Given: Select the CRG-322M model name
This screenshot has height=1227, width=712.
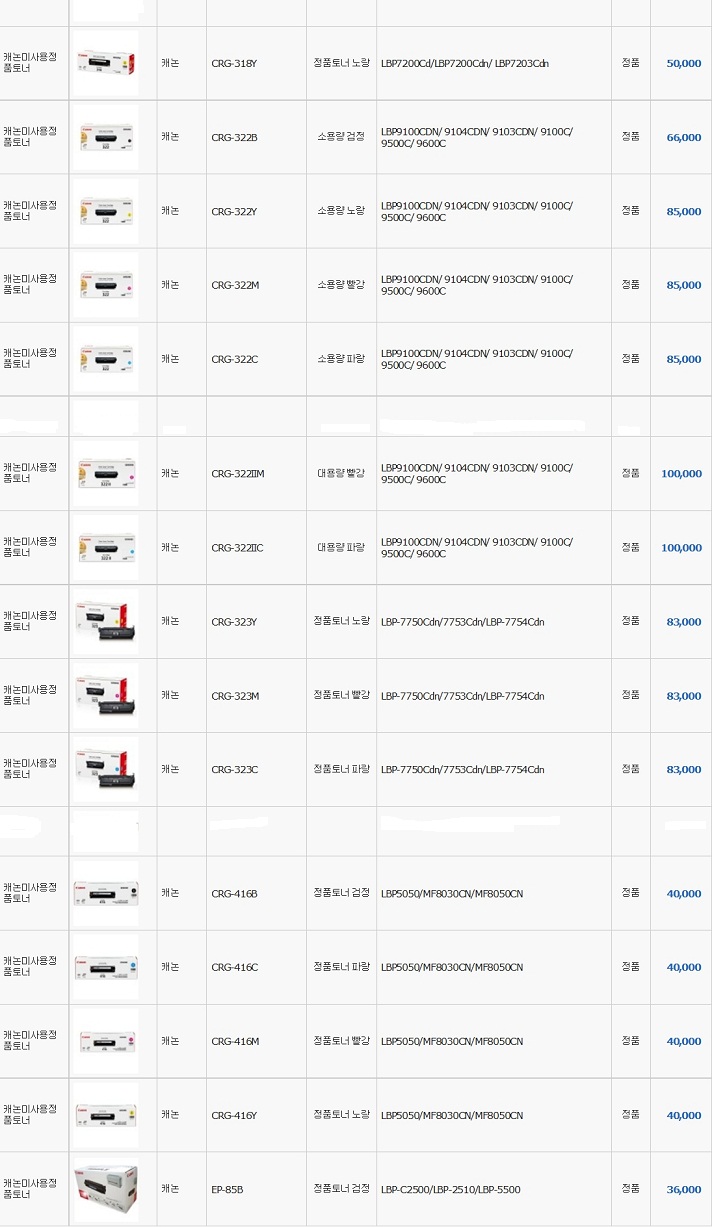Looking at the screenshot, I should (x=235, y=285).
